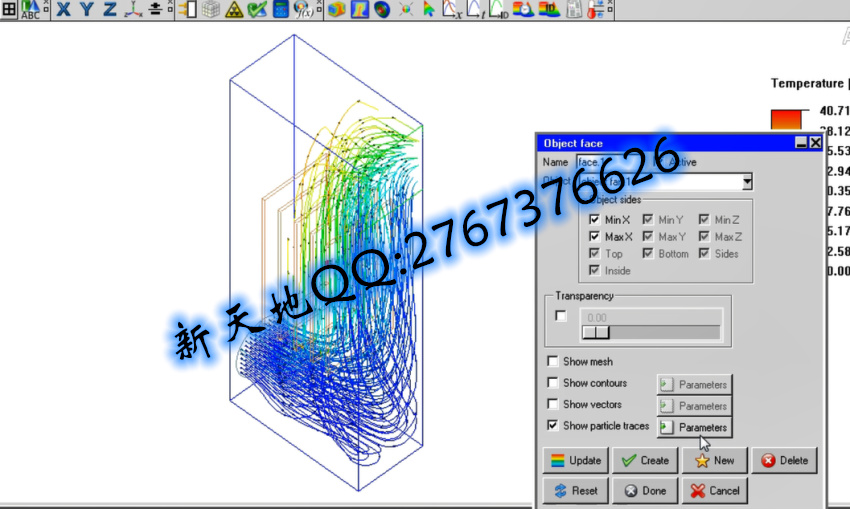This screenshot has height=509, width=850.
Task: Open Parameters for Show vectors
Action: click(694, 406)
